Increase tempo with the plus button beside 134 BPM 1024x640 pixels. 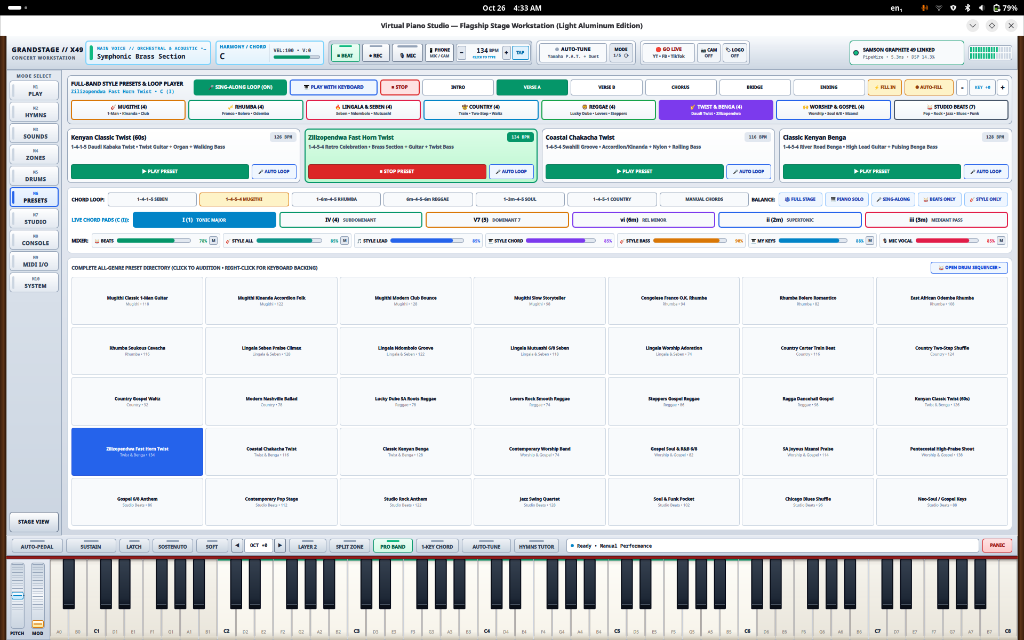pos(506,53)
